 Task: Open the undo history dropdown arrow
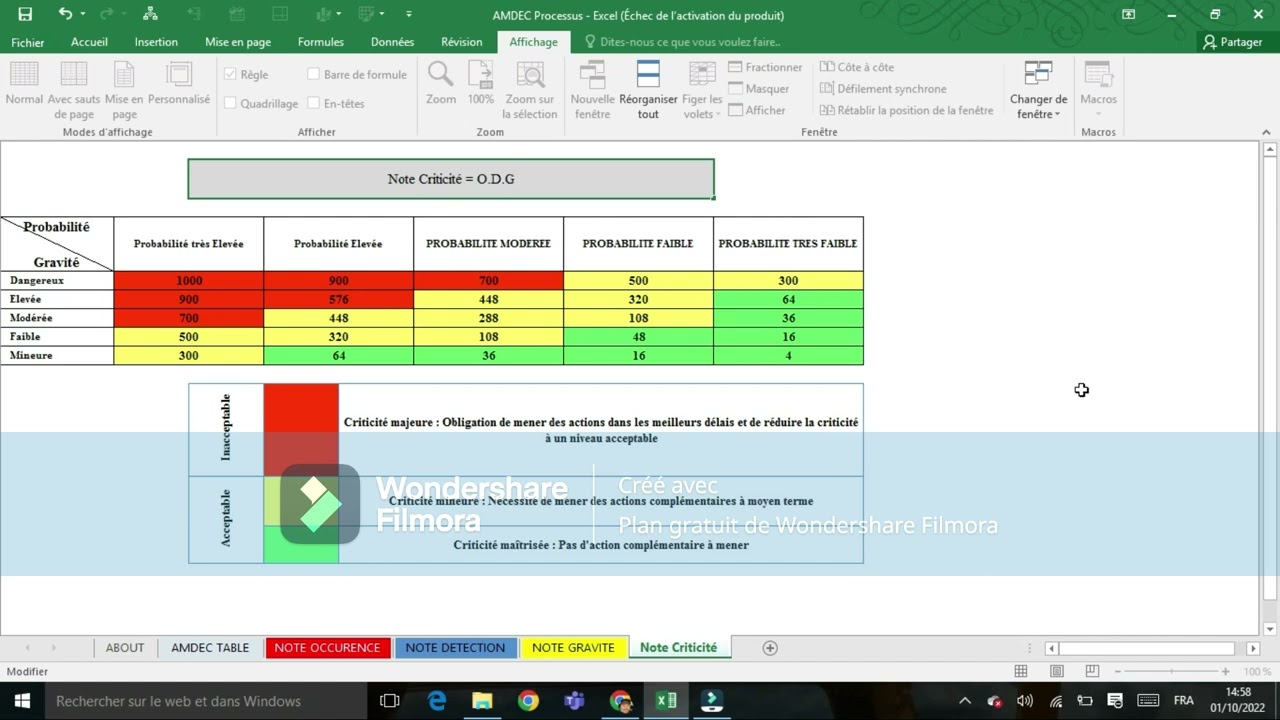pyautogui.click(x=82, y=14)
